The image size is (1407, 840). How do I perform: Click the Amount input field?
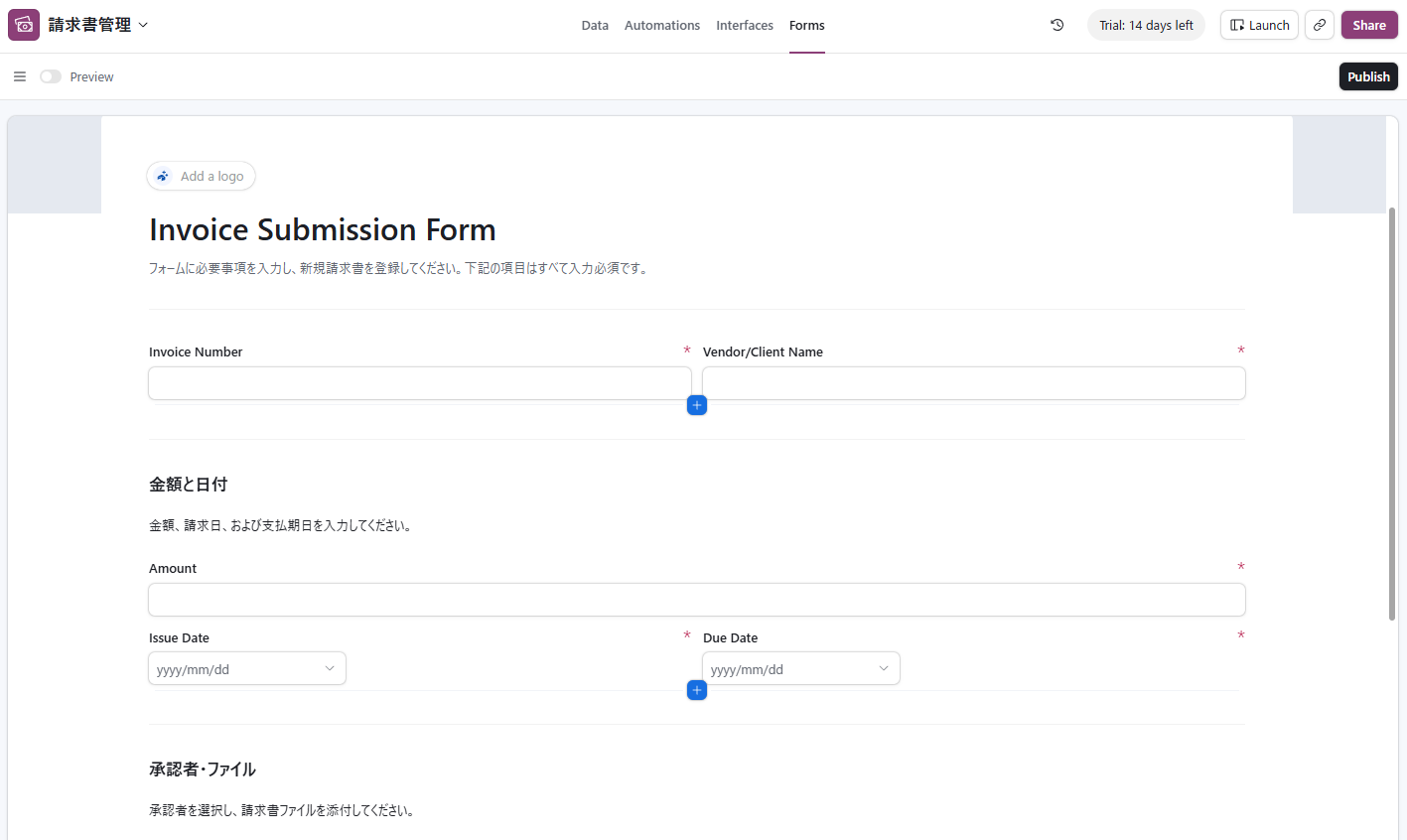[x=697, y=600]
